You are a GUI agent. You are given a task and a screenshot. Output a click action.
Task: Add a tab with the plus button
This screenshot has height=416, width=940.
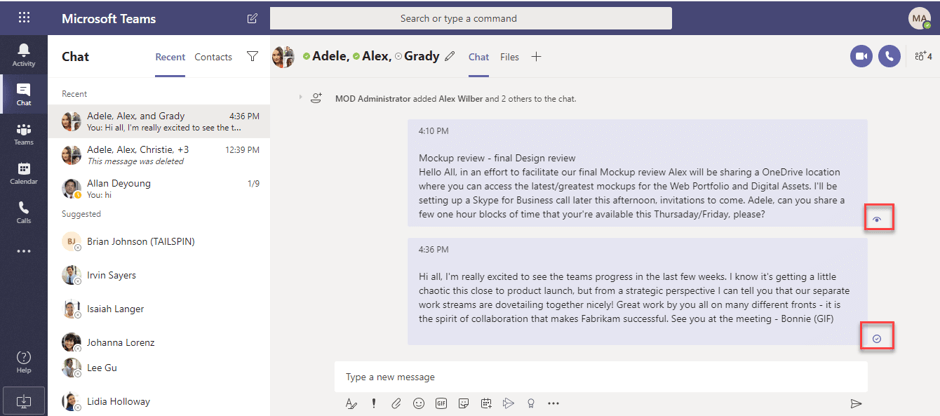coord(536,57)
